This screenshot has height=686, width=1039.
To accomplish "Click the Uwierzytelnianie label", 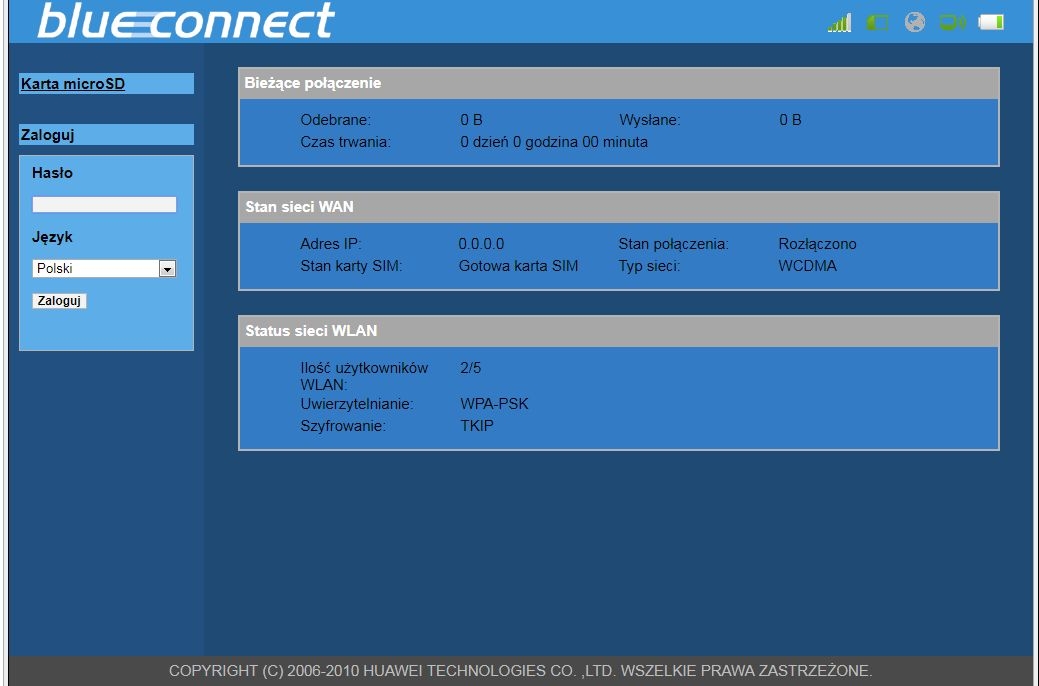I will [356, 404].
